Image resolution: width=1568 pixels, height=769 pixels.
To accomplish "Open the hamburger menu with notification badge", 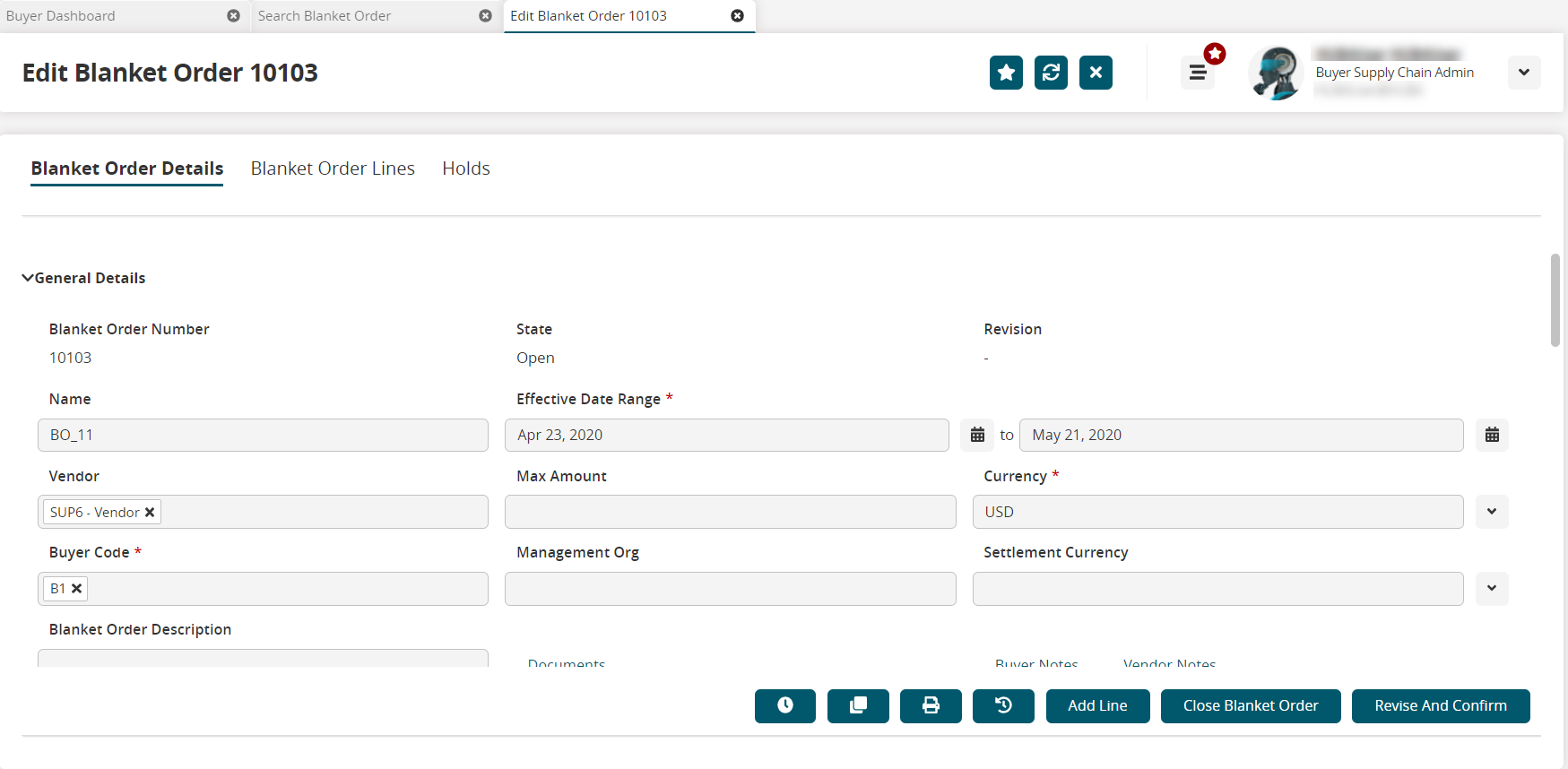I will click(1198, 73).
